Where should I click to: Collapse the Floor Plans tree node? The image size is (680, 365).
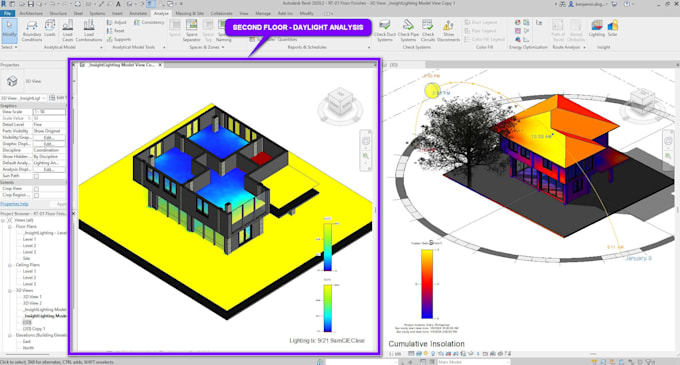pos(10,227)
